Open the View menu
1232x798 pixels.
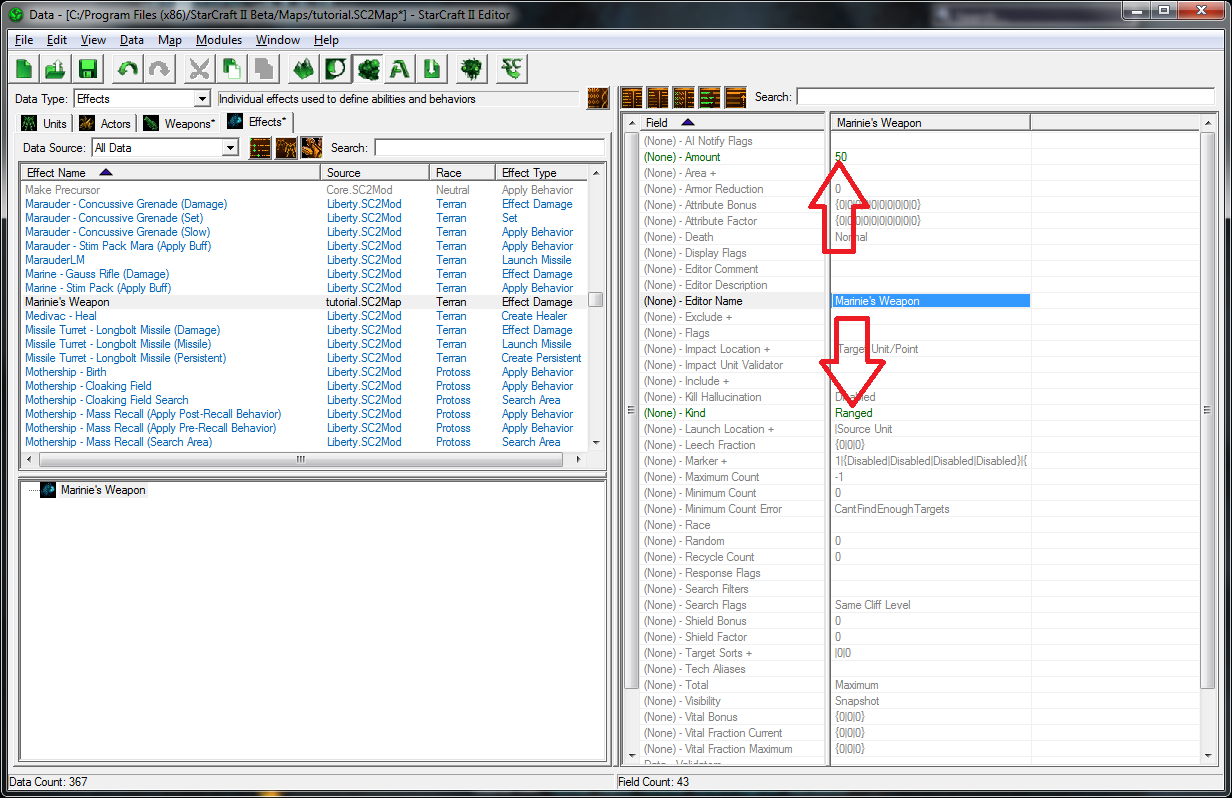pyautogui.click(x=93, y=40)
